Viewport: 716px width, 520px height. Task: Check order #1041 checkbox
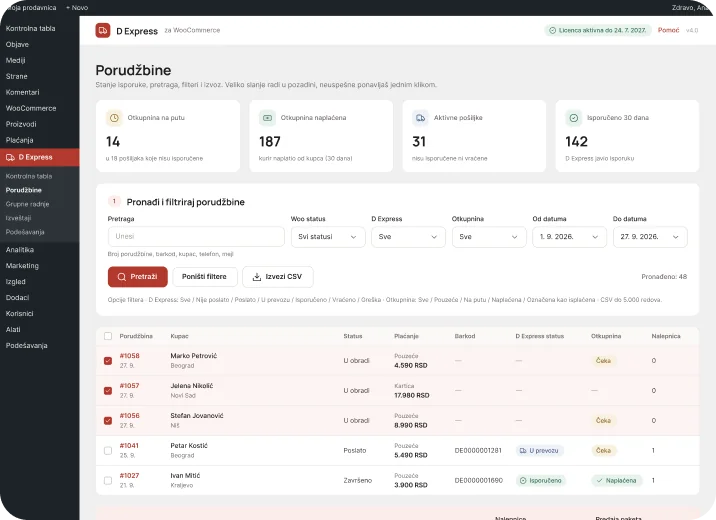(108, 451)
